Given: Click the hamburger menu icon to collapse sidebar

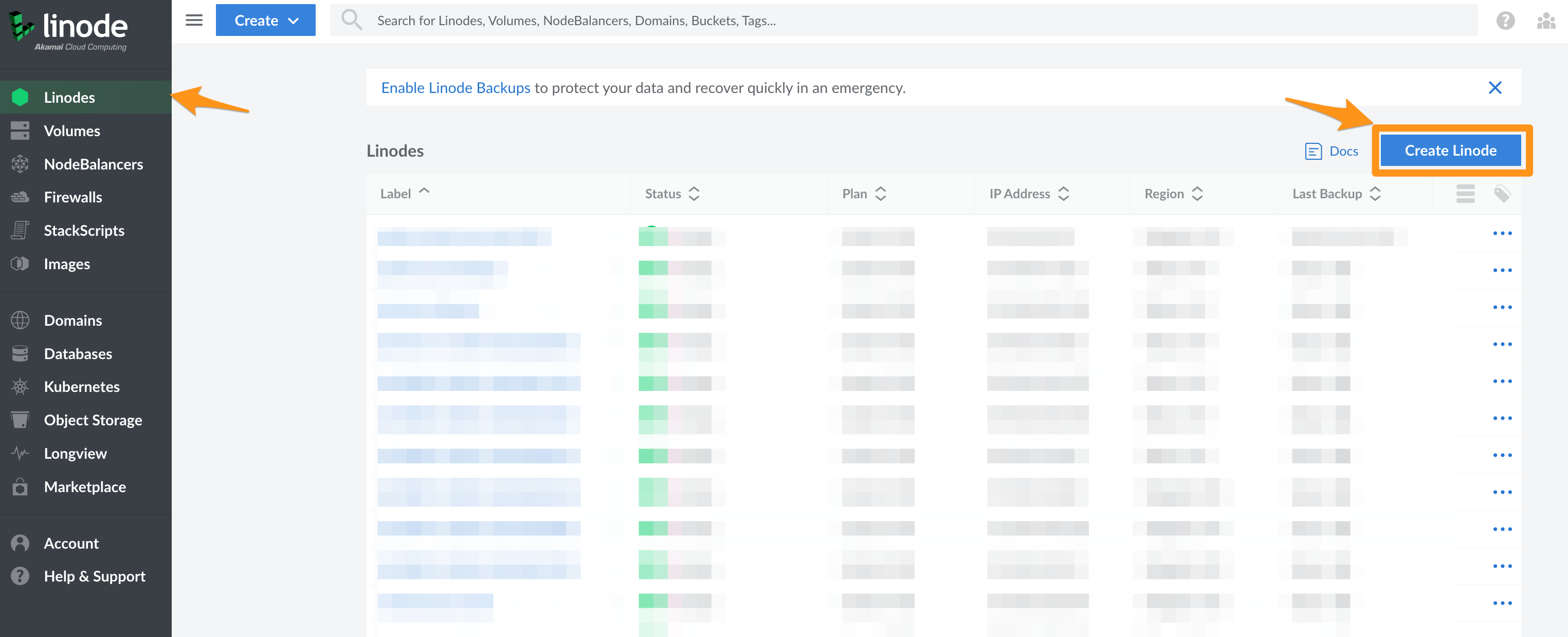Looking at the screenshot, I should (194, 20).
